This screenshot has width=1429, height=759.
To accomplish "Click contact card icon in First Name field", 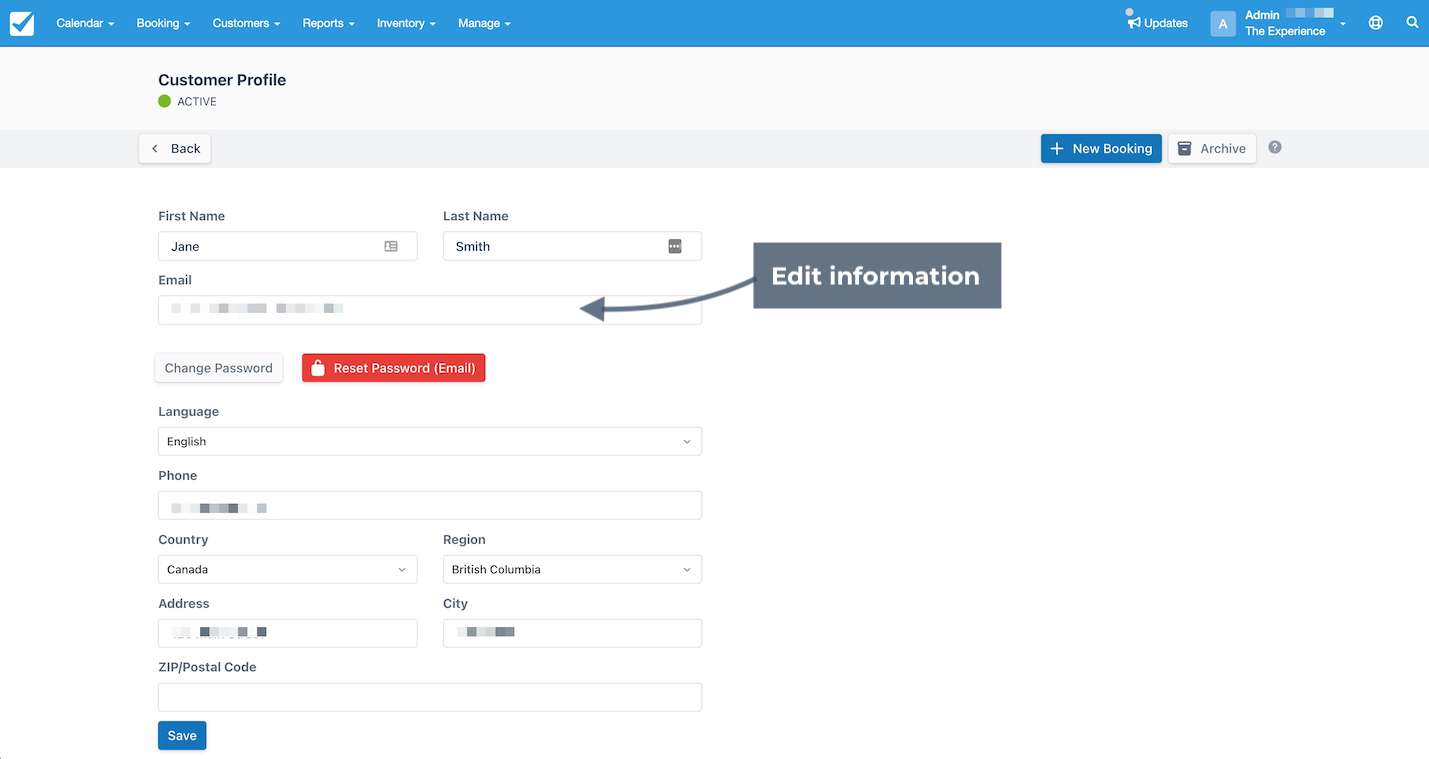I will click(391, 246).
